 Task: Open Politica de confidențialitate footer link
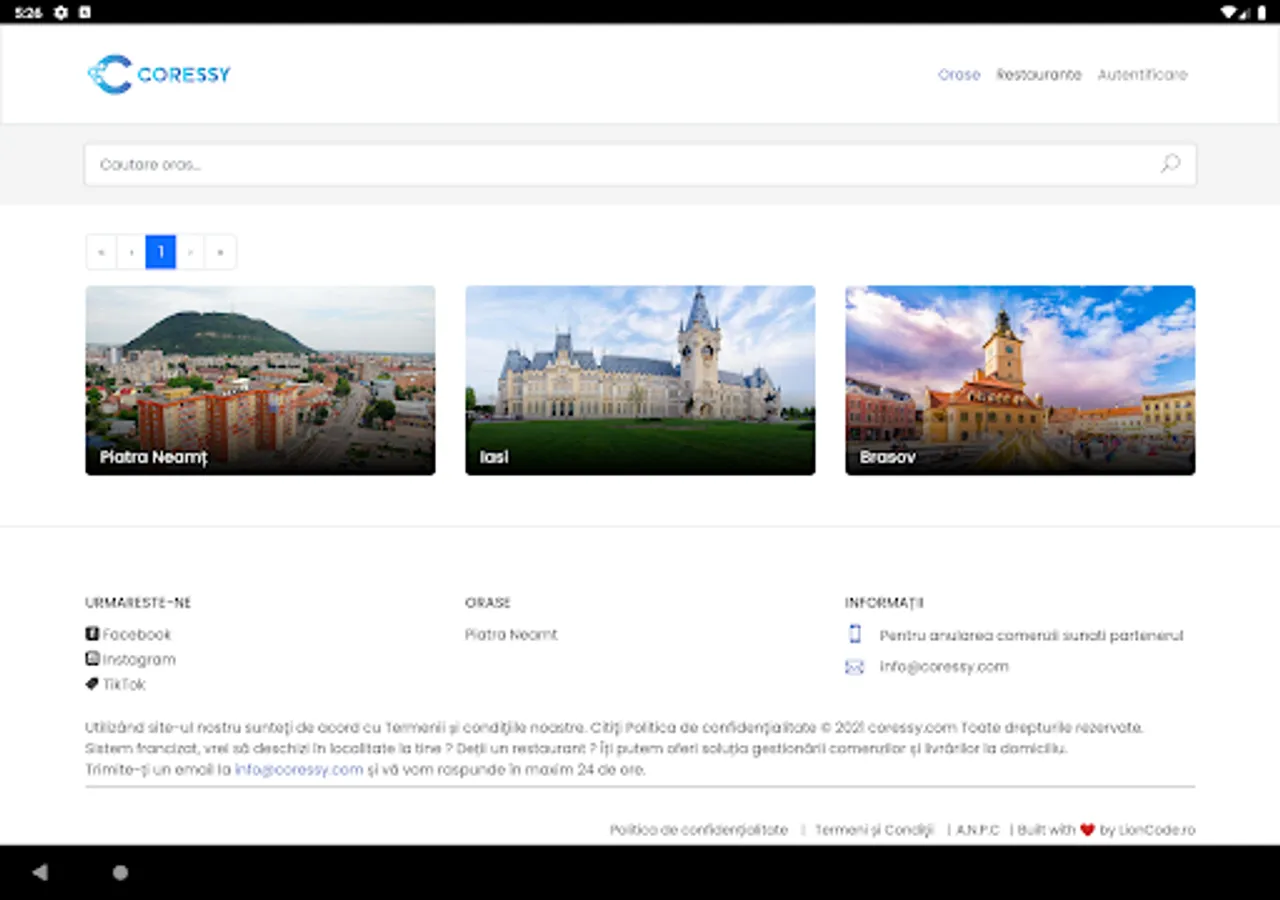(699, 830)
